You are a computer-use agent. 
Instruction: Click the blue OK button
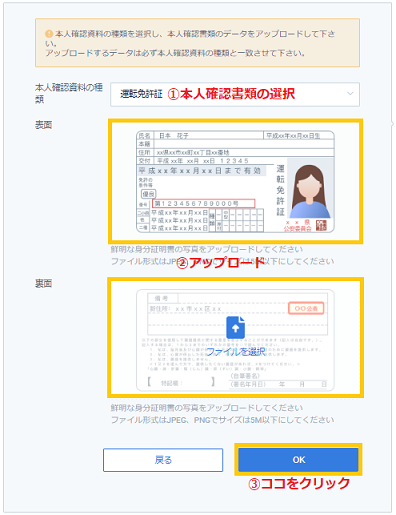click(298, 460)
